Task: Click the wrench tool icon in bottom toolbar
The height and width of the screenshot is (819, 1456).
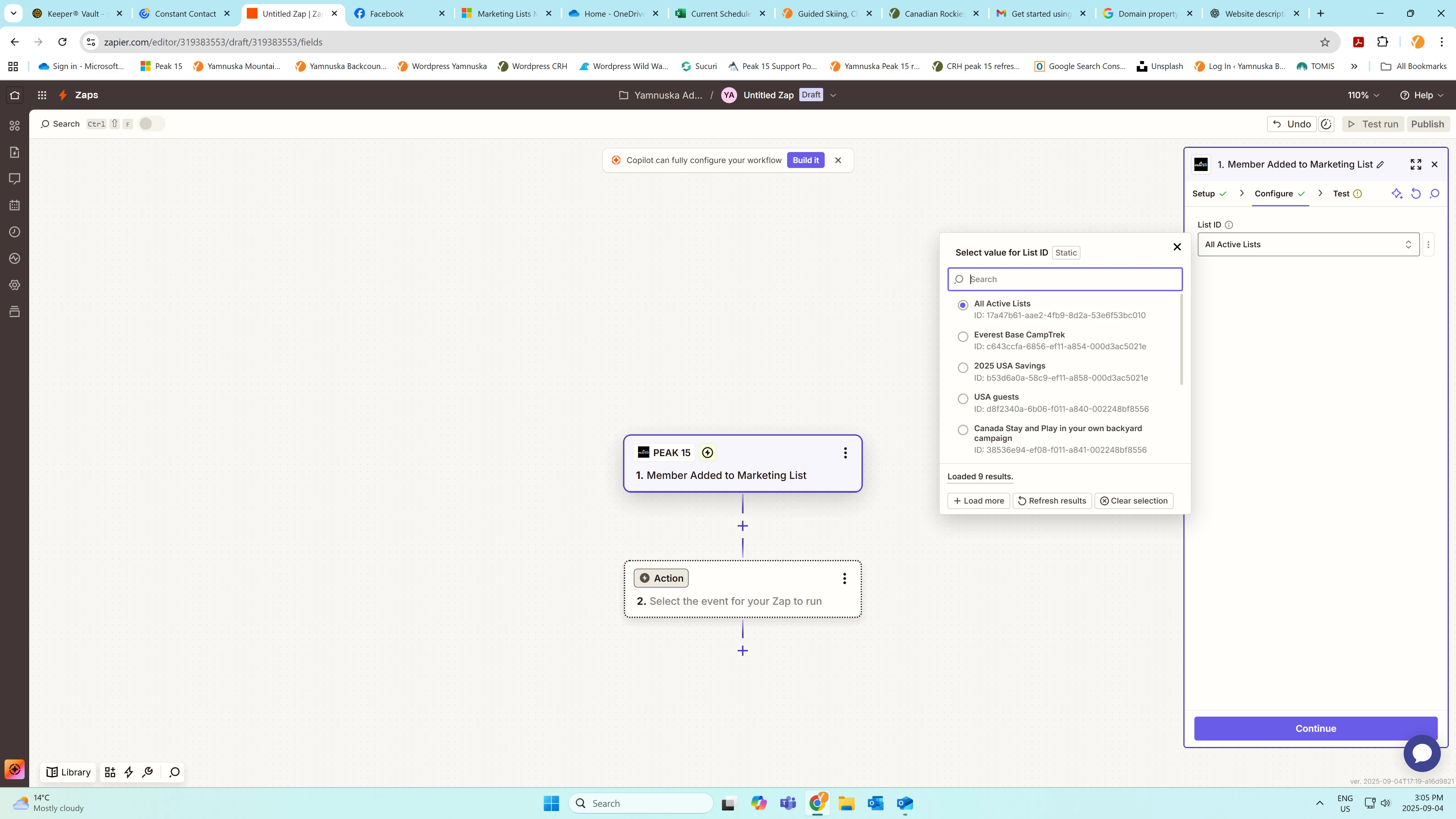Action: (x=147, y=772)
